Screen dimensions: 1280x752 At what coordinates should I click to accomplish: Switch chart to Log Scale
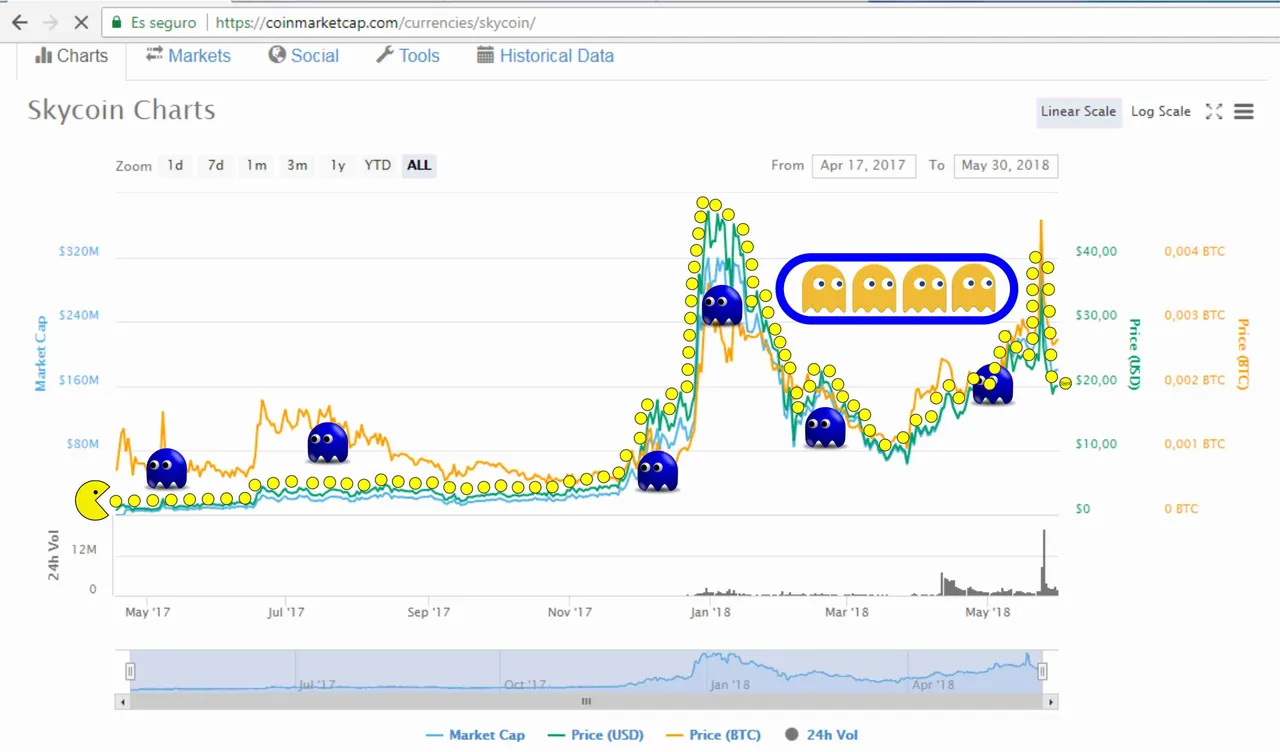pyautogui.click(x=1160, y=112)
